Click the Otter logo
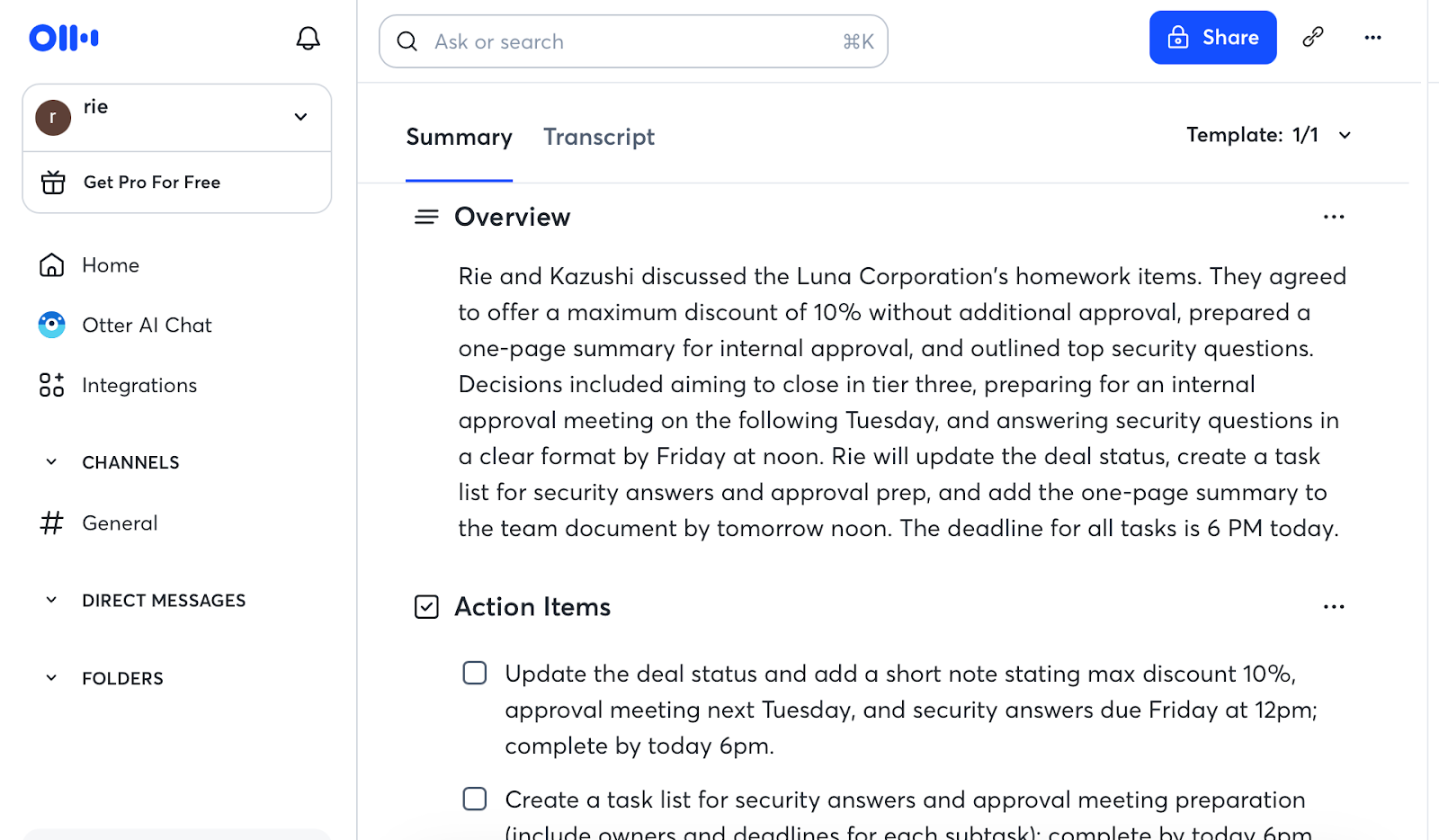1439x840 pixels. tap(64, 38)
